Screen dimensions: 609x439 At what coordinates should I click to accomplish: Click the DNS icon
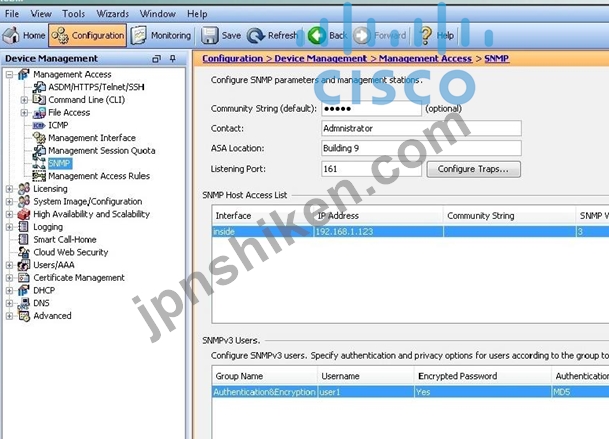24,303
